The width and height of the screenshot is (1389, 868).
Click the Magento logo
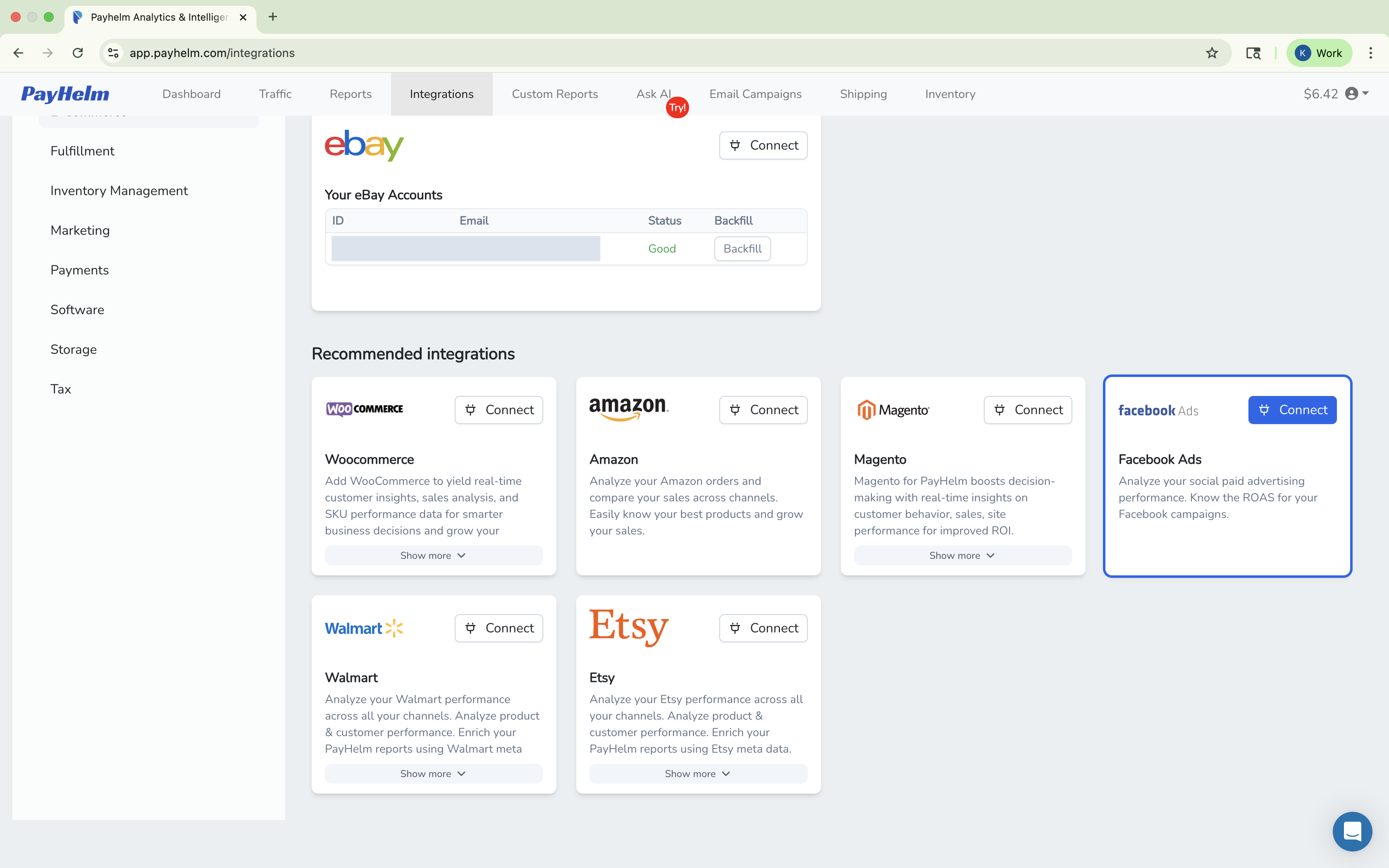[x=892, y=409]
